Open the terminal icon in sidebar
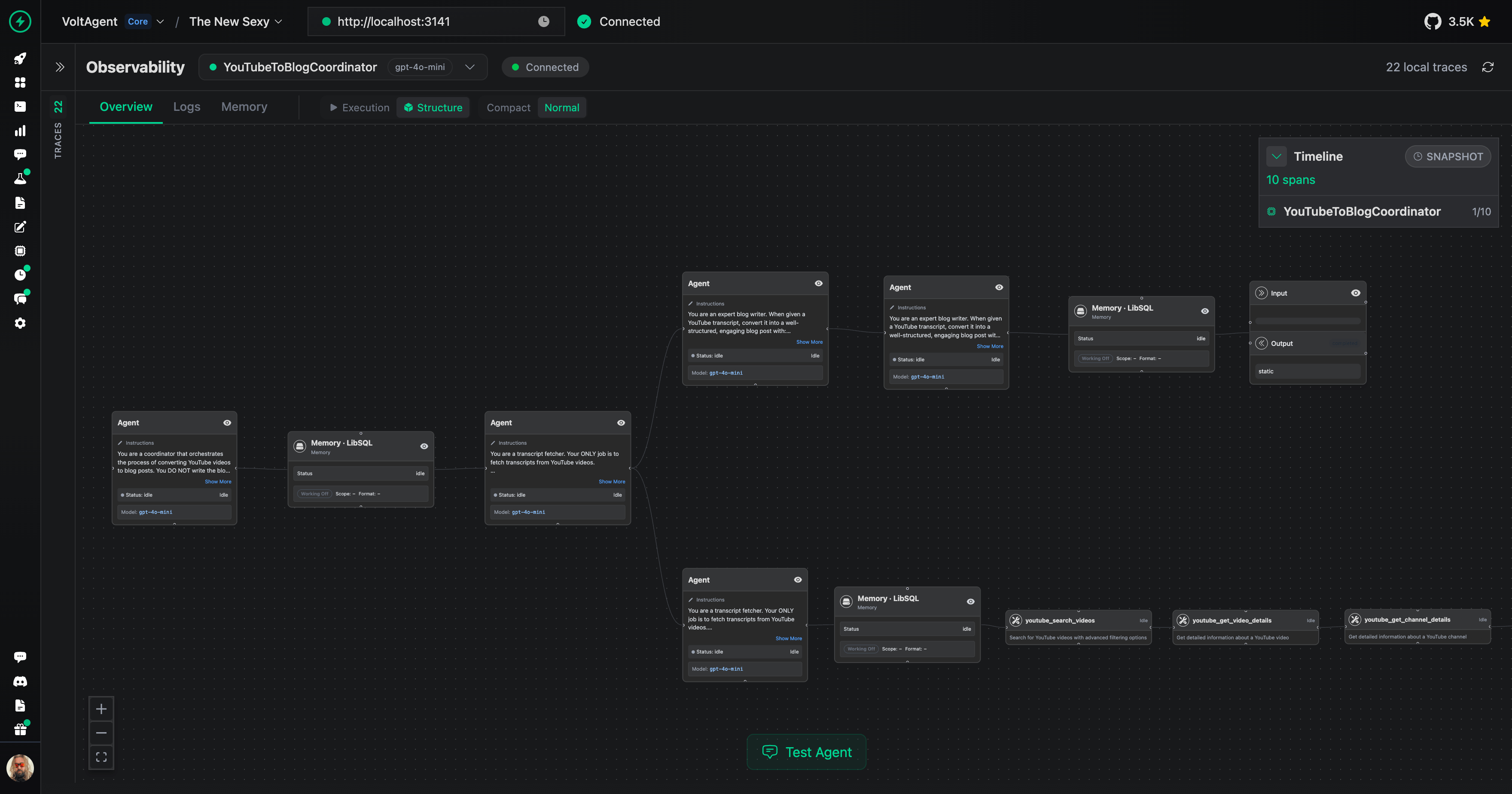 [x=20, y=106]
